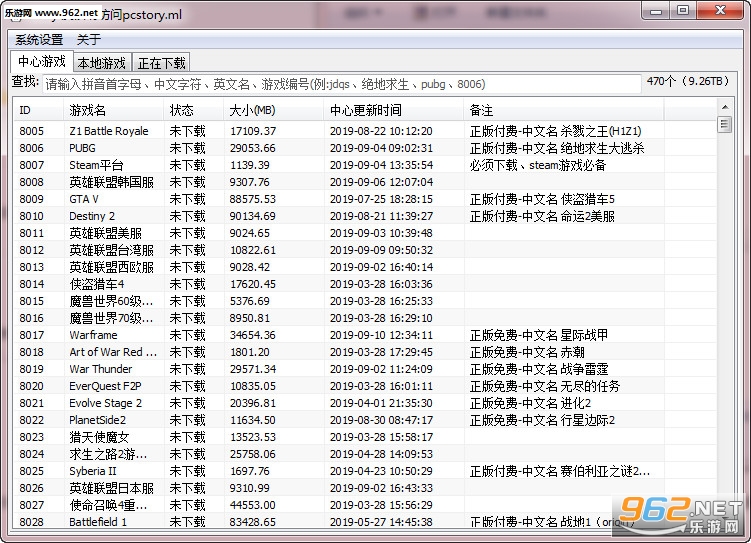Sort by the 大小(MB) column header
Viewport: 751px width, 543px height.
[x=273, y=111]
